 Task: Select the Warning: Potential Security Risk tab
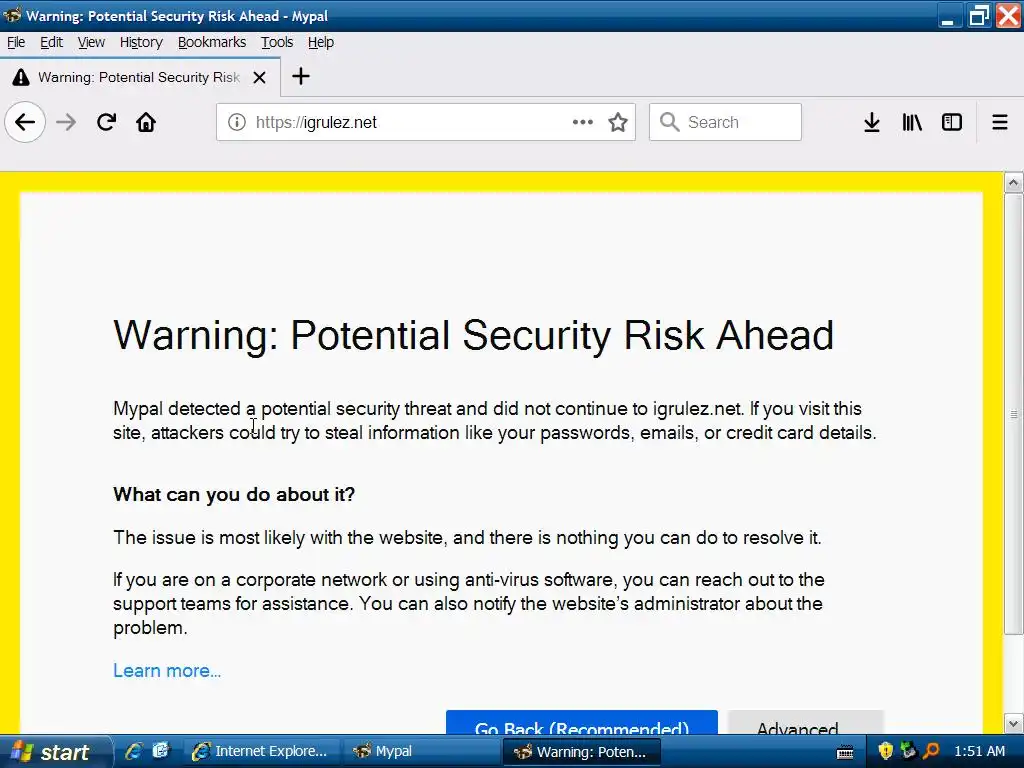[140, 78]
